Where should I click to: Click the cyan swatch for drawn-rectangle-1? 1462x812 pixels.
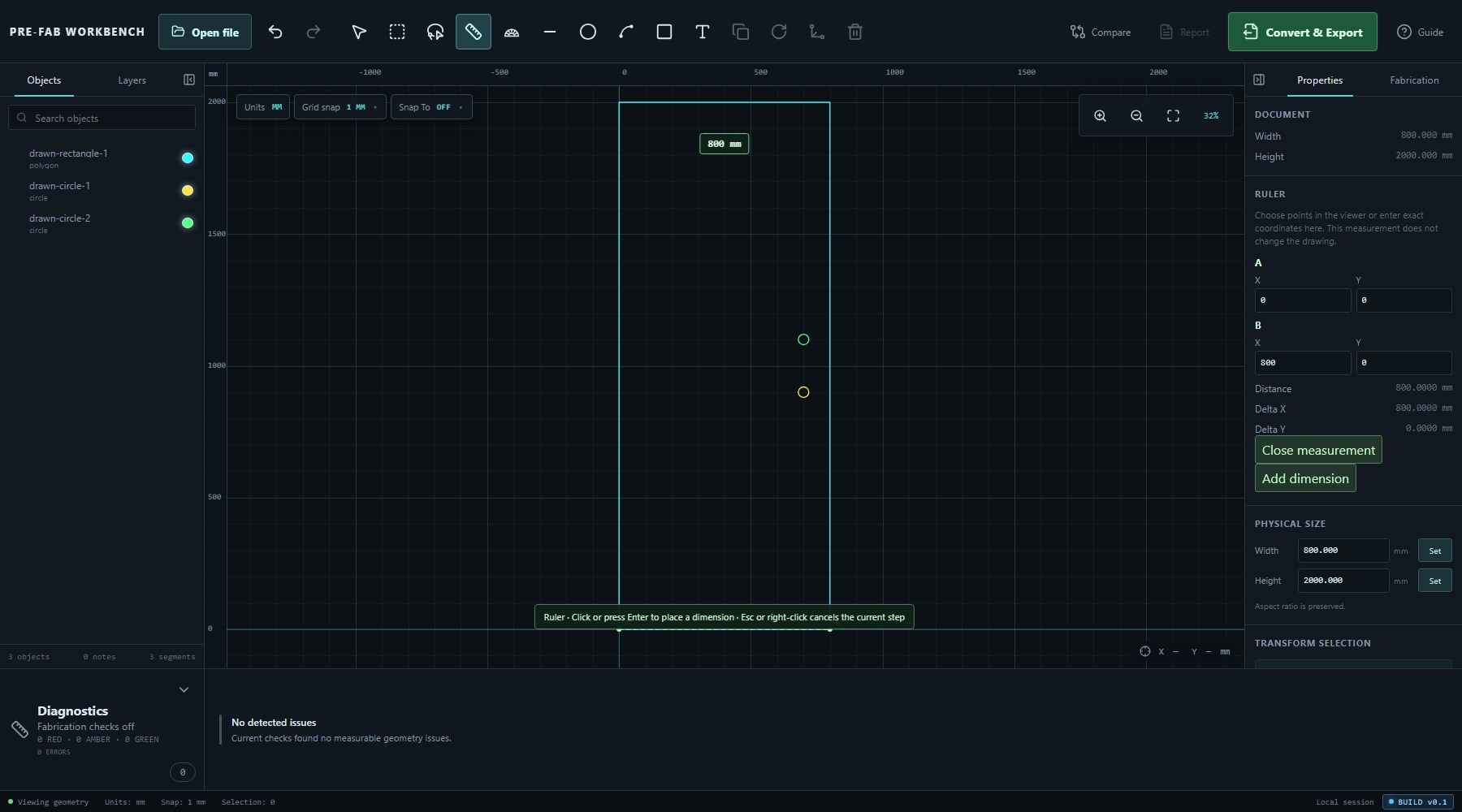pos(188,158)
